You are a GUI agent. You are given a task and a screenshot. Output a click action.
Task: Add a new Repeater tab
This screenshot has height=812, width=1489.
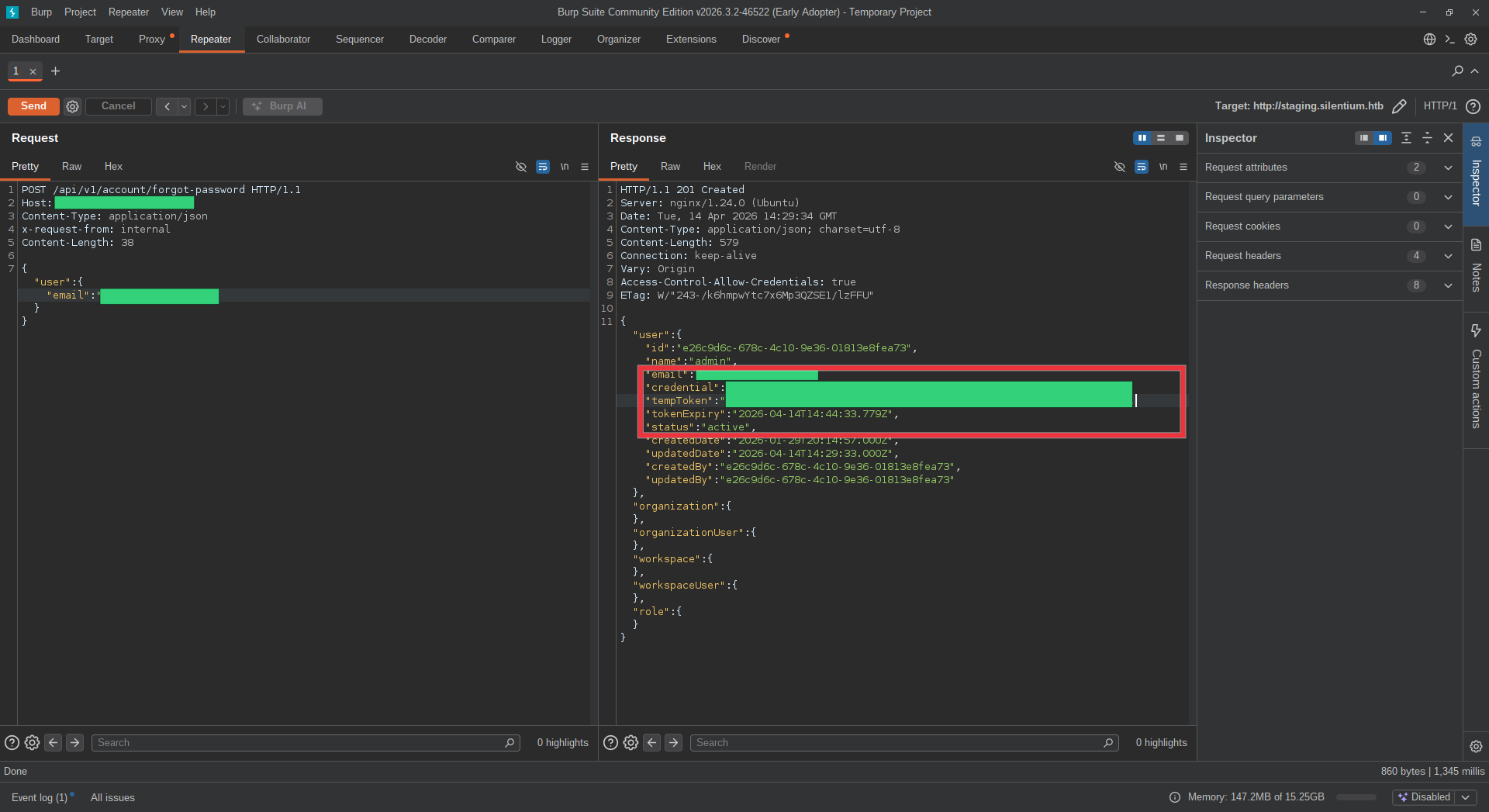55,71
